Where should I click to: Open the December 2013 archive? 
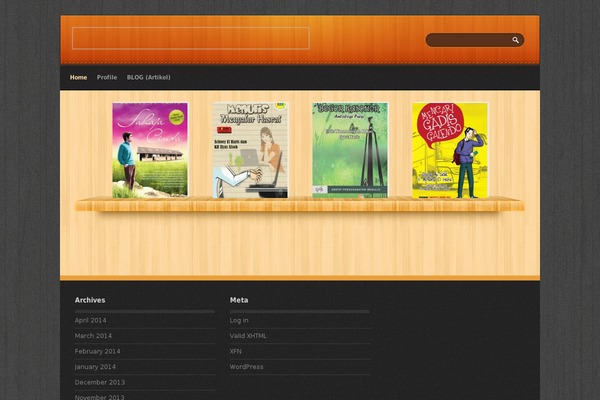[x=100, y=382]
